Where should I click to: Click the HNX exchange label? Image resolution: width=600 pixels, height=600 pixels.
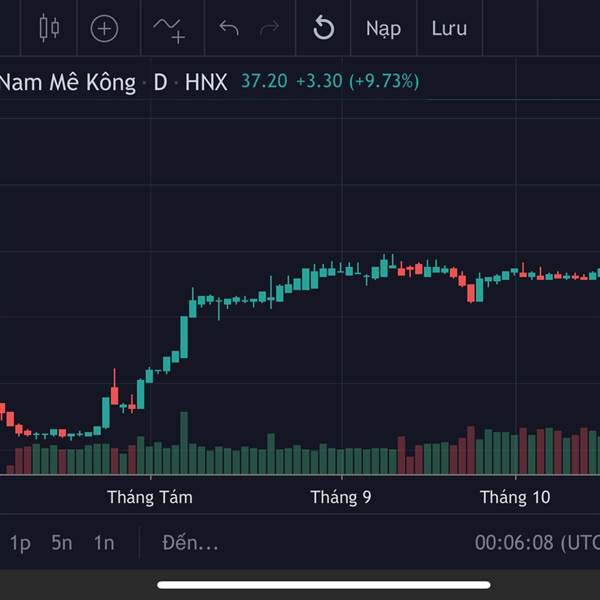tap(206, 82)
